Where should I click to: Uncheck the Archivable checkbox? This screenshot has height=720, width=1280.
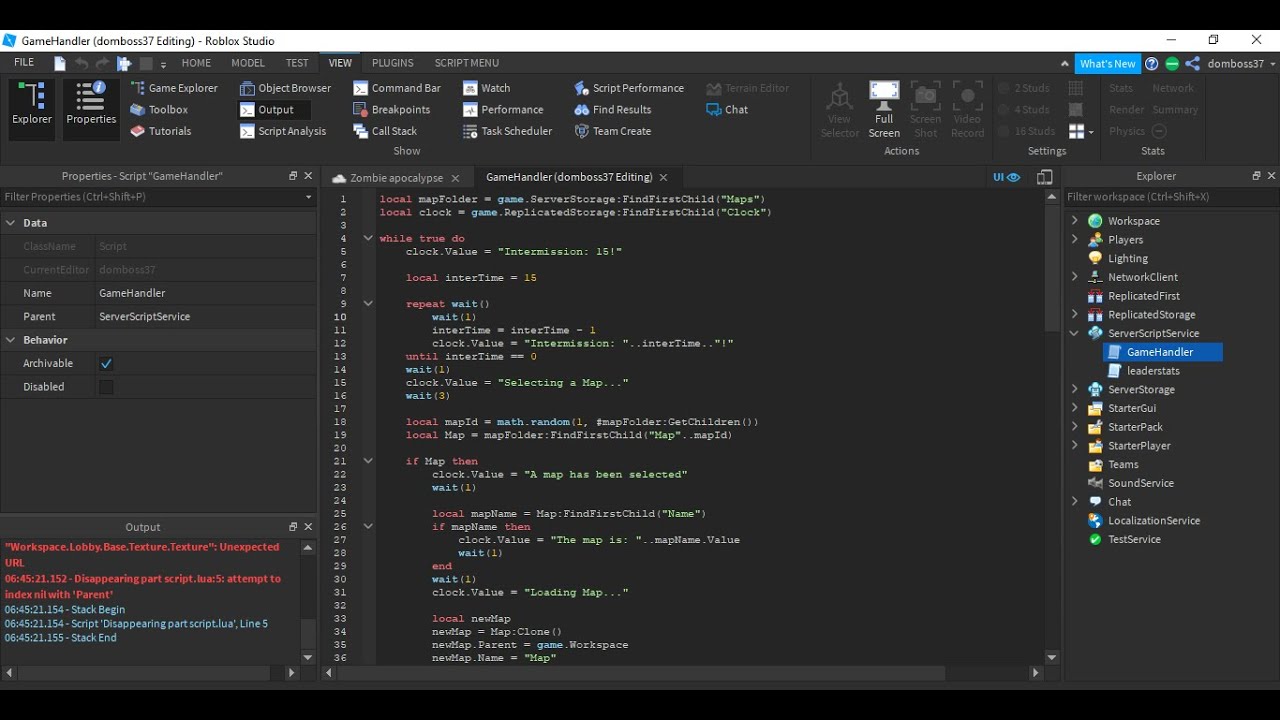click(106, 364)
